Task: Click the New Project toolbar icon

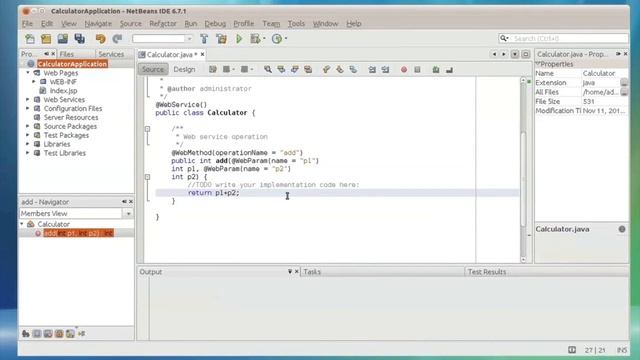Action: pyautogui.click(x=46, y=39)
